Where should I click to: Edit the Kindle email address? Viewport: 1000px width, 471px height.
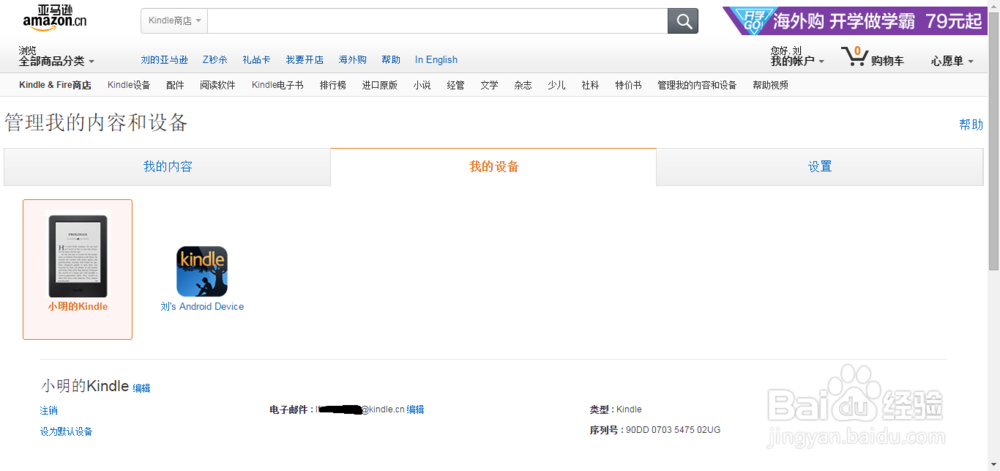[x=416, y=409]
